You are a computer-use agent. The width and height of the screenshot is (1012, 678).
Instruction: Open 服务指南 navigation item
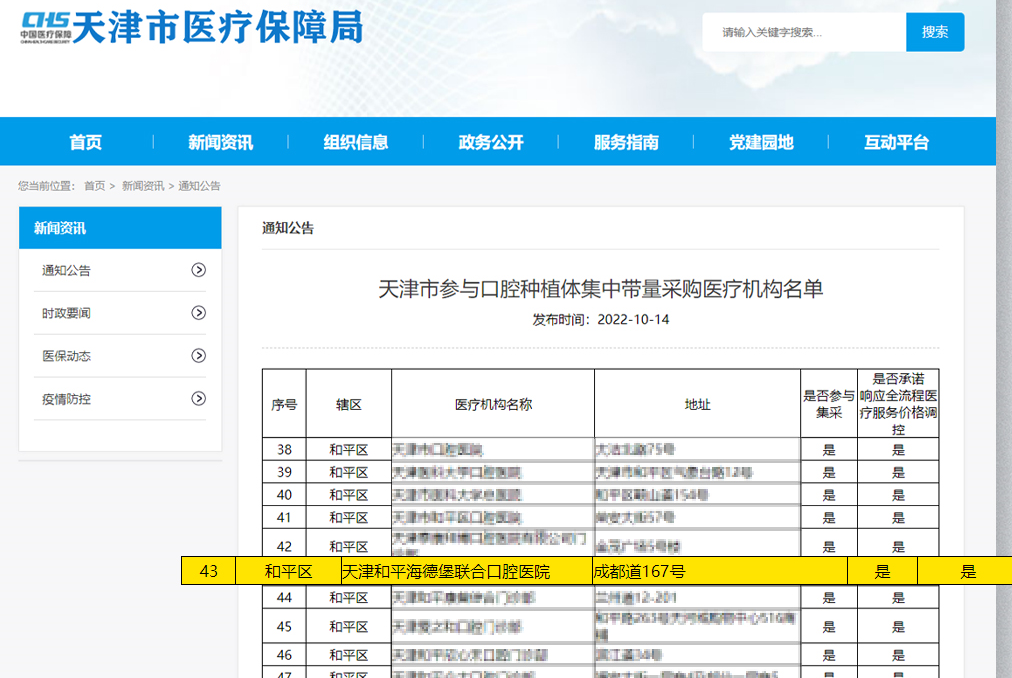pos(626,142)
